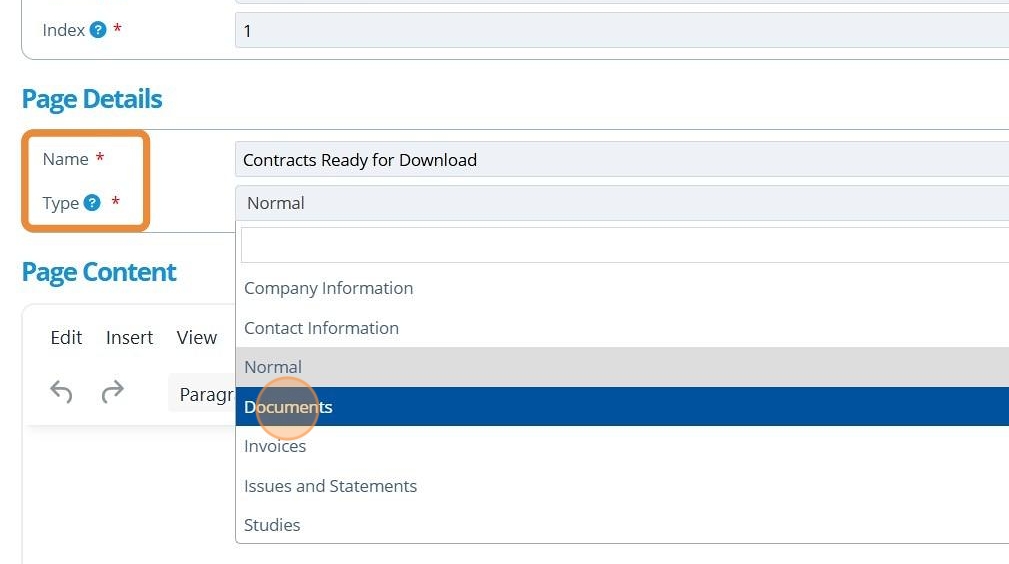The width and height of the screenshot is (1009, 564).
Task: Open the editor's Insert menu
Action: pos(129,338)
